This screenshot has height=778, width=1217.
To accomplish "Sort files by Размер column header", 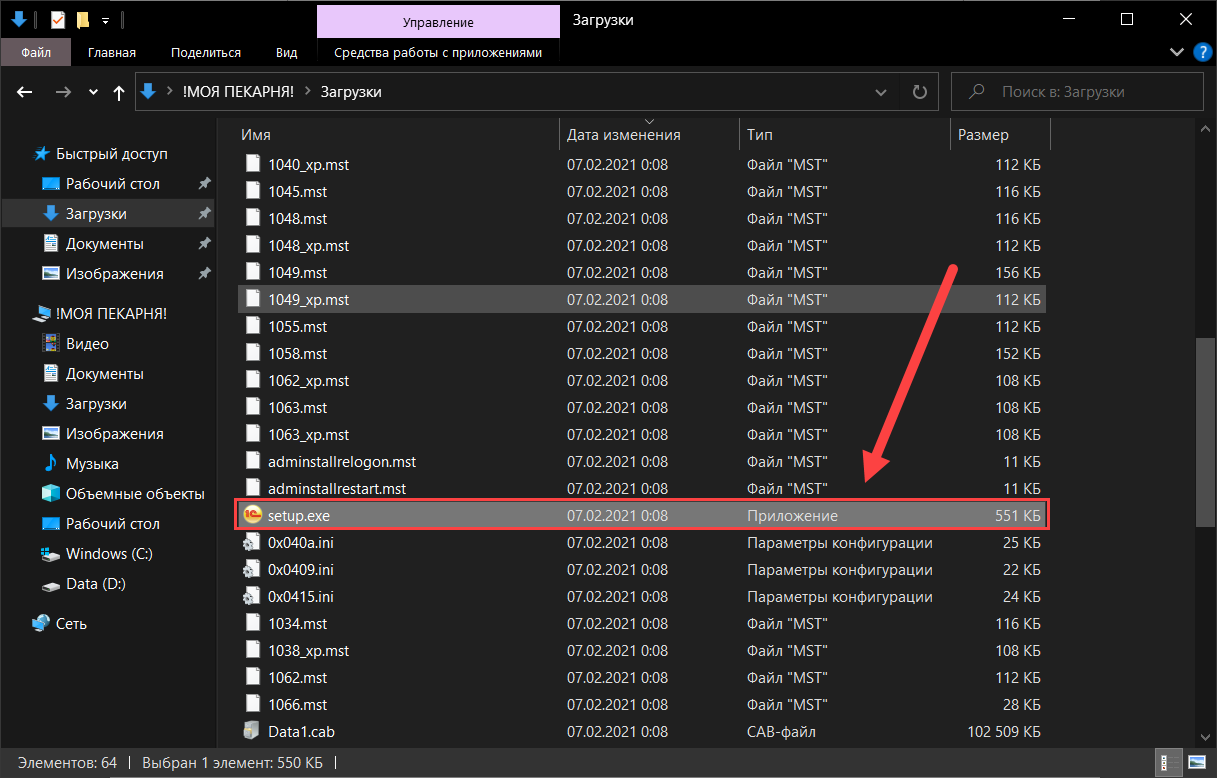I will (x=983, y=134).
